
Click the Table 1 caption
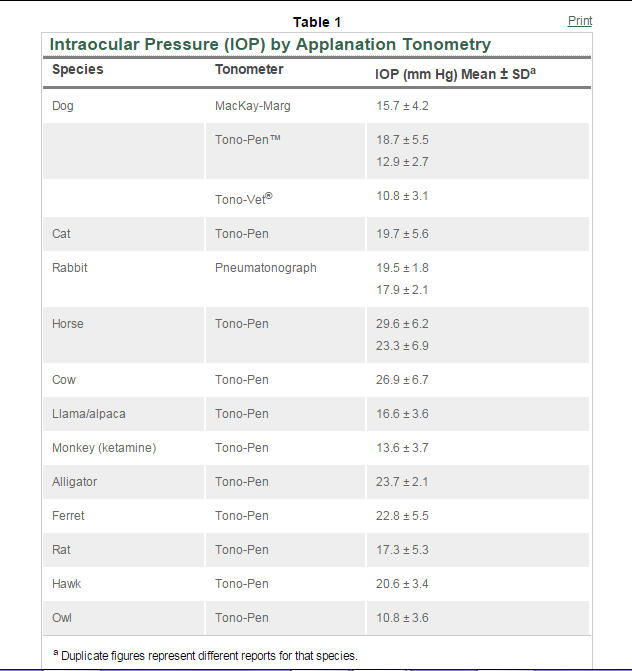(317, 22)
